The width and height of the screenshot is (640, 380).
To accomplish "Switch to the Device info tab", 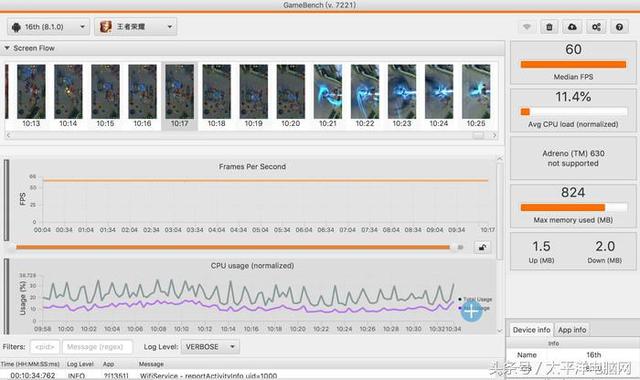I will pos(531,330).
